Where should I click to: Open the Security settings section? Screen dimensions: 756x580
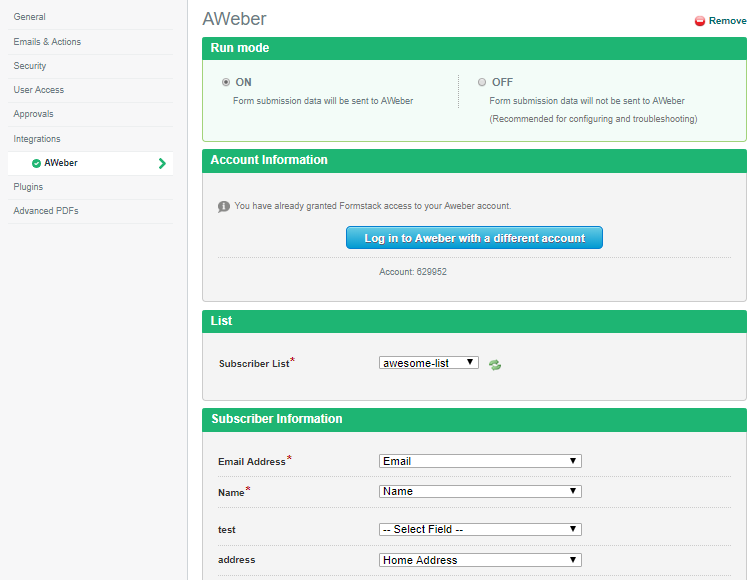30,66
